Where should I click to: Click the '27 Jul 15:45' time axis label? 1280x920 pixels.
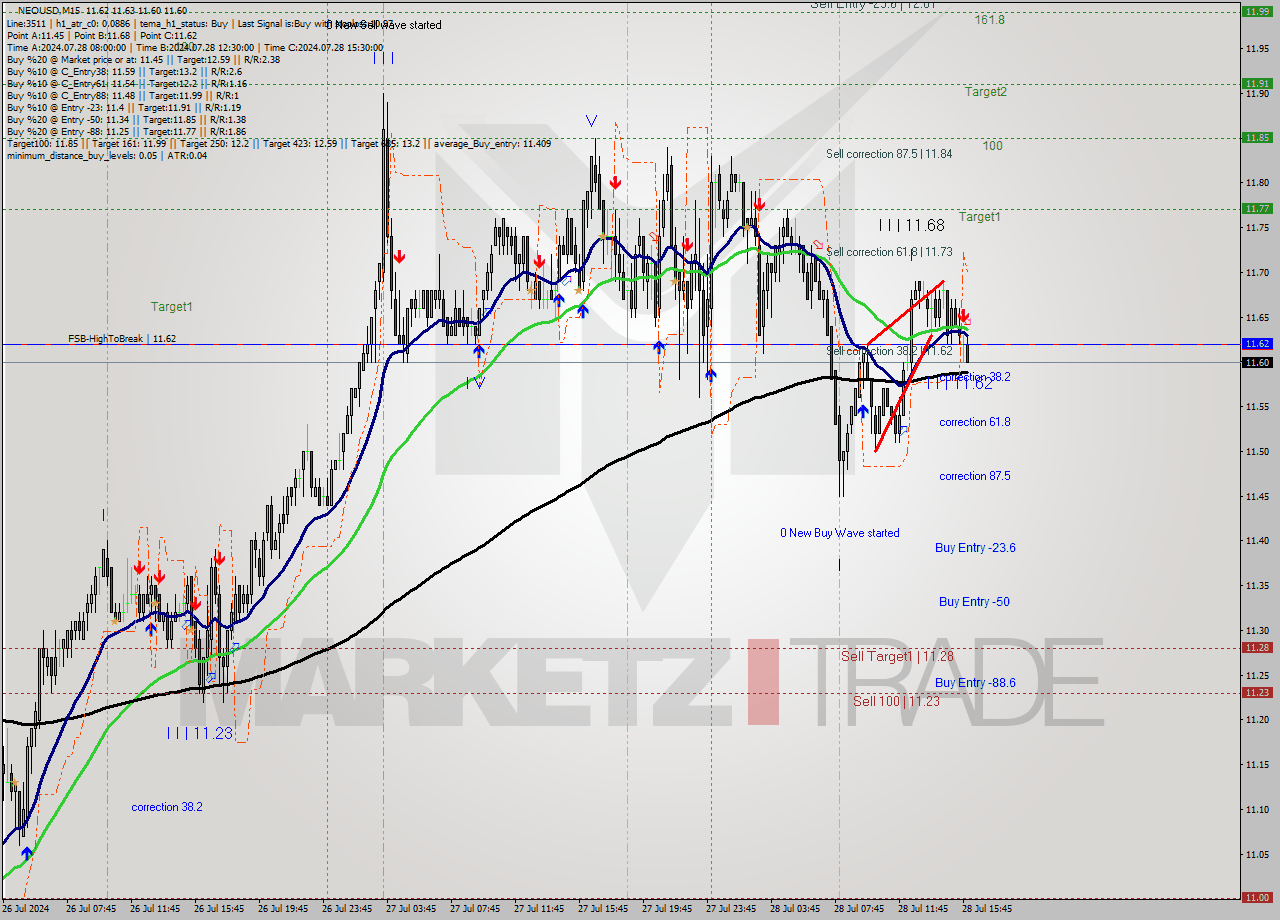(x=604, y=909)
